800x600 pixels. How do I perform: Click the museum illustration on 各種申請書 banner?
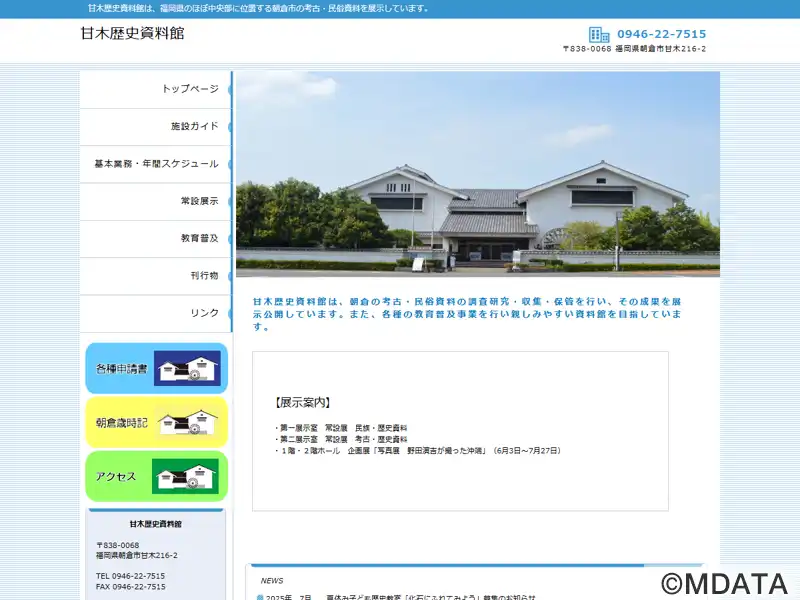(187, 368)
